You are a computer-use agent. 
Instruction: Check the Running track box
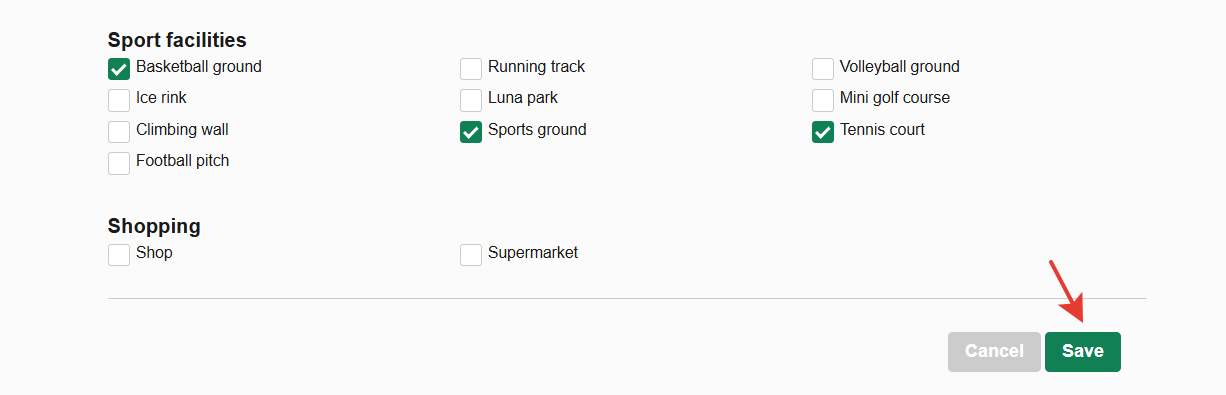click(471, 69)
